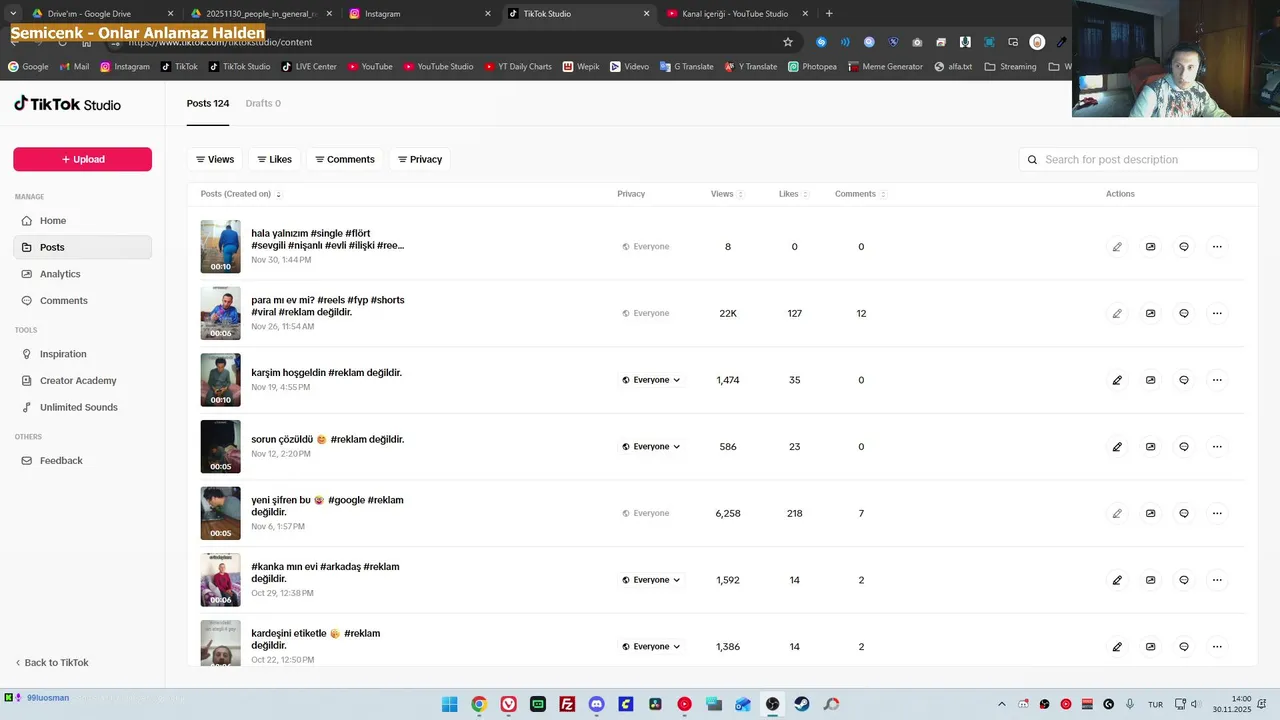Bookmark this page with the star icon
This screenshot has width=1280, height=720.
tap(788, 42)
